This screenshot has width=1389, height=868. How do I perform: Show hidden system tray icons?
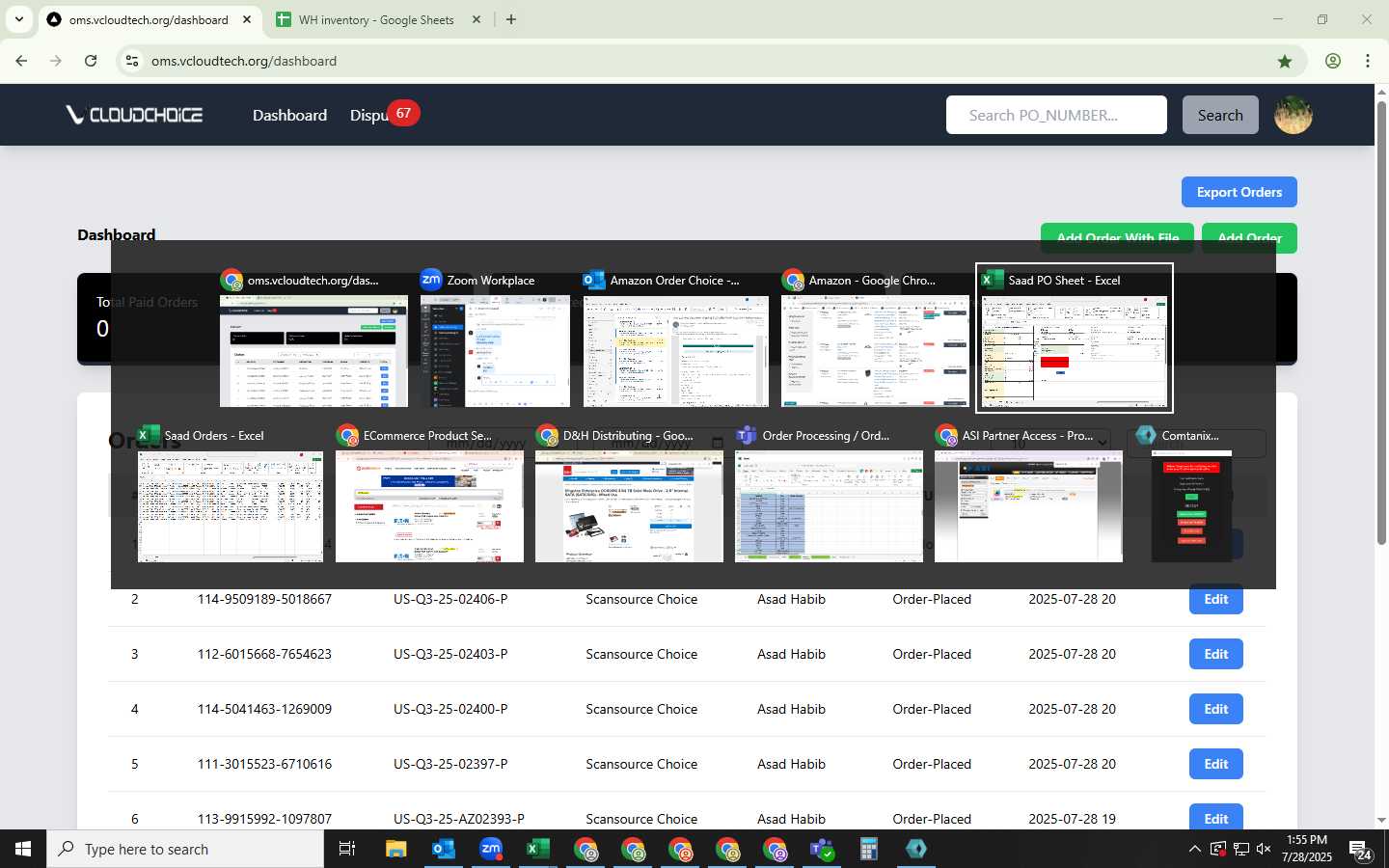pyautogui.click(x=1194, y=849)
